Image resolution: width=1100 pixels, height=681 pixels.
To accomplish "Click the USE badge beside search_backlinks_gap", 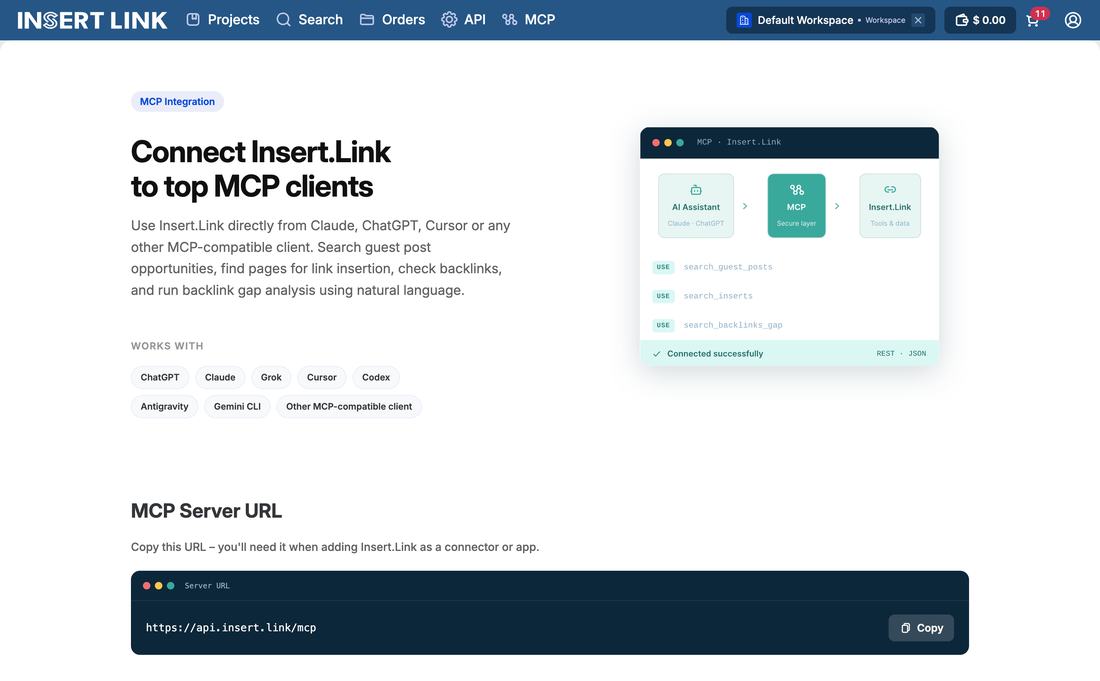I will [x=663, y=325].
